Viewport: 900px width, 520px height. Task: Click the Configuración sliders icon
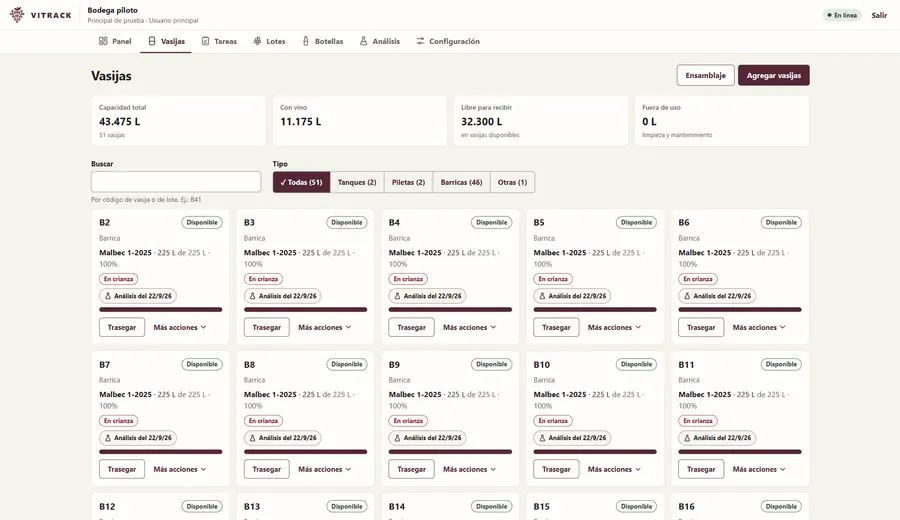pos(420,41)
